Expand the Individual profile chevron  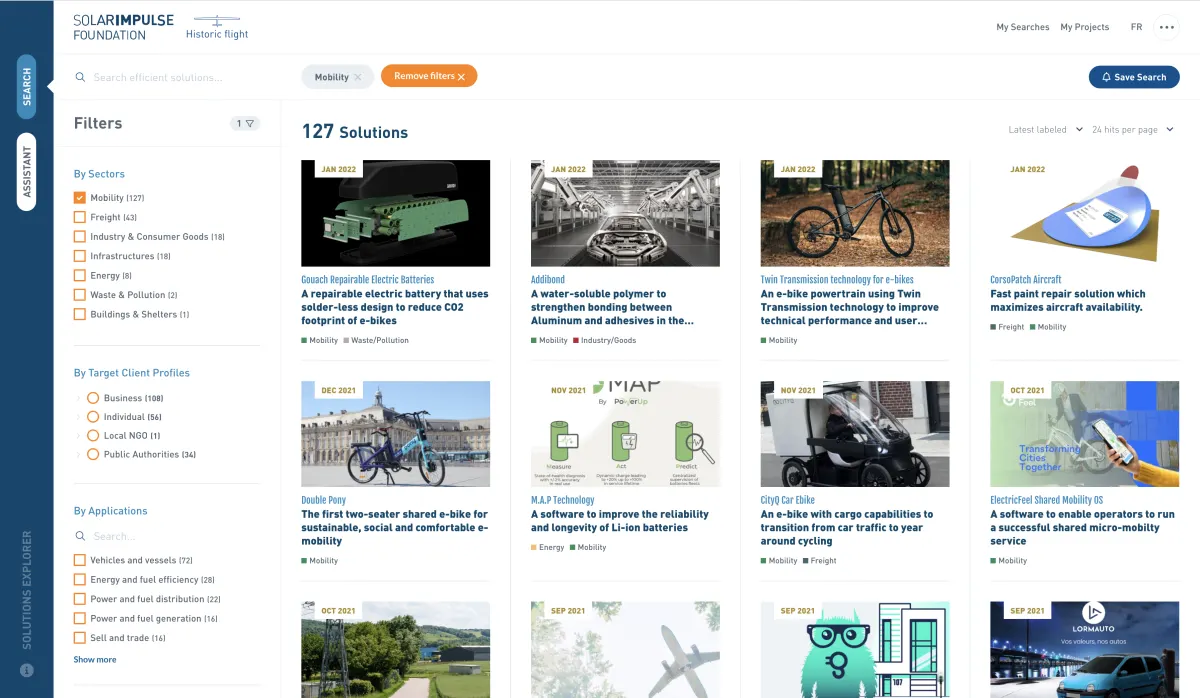pos(78,417)
